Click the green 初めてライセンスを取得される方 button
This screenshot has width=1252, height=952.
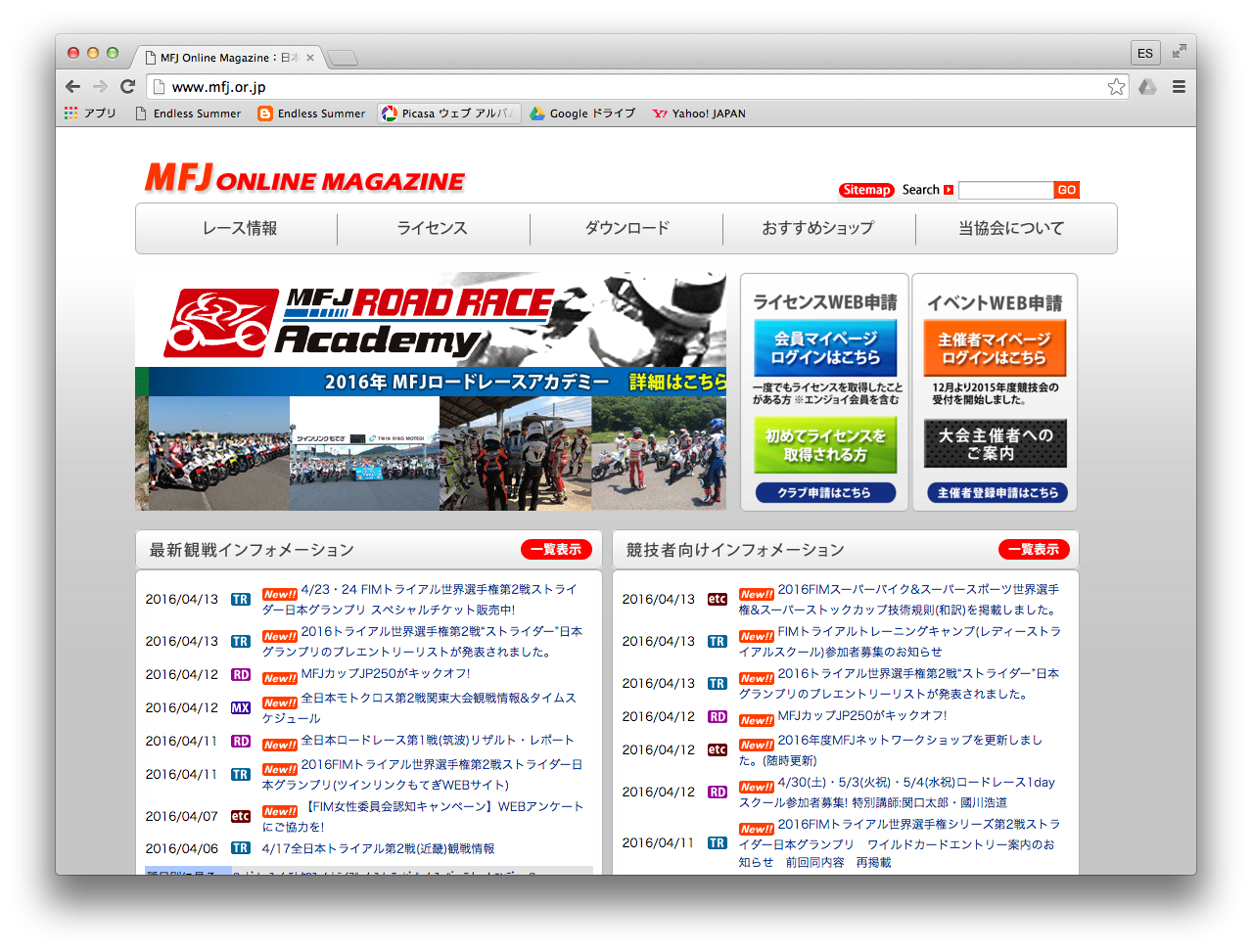[825, 445]
